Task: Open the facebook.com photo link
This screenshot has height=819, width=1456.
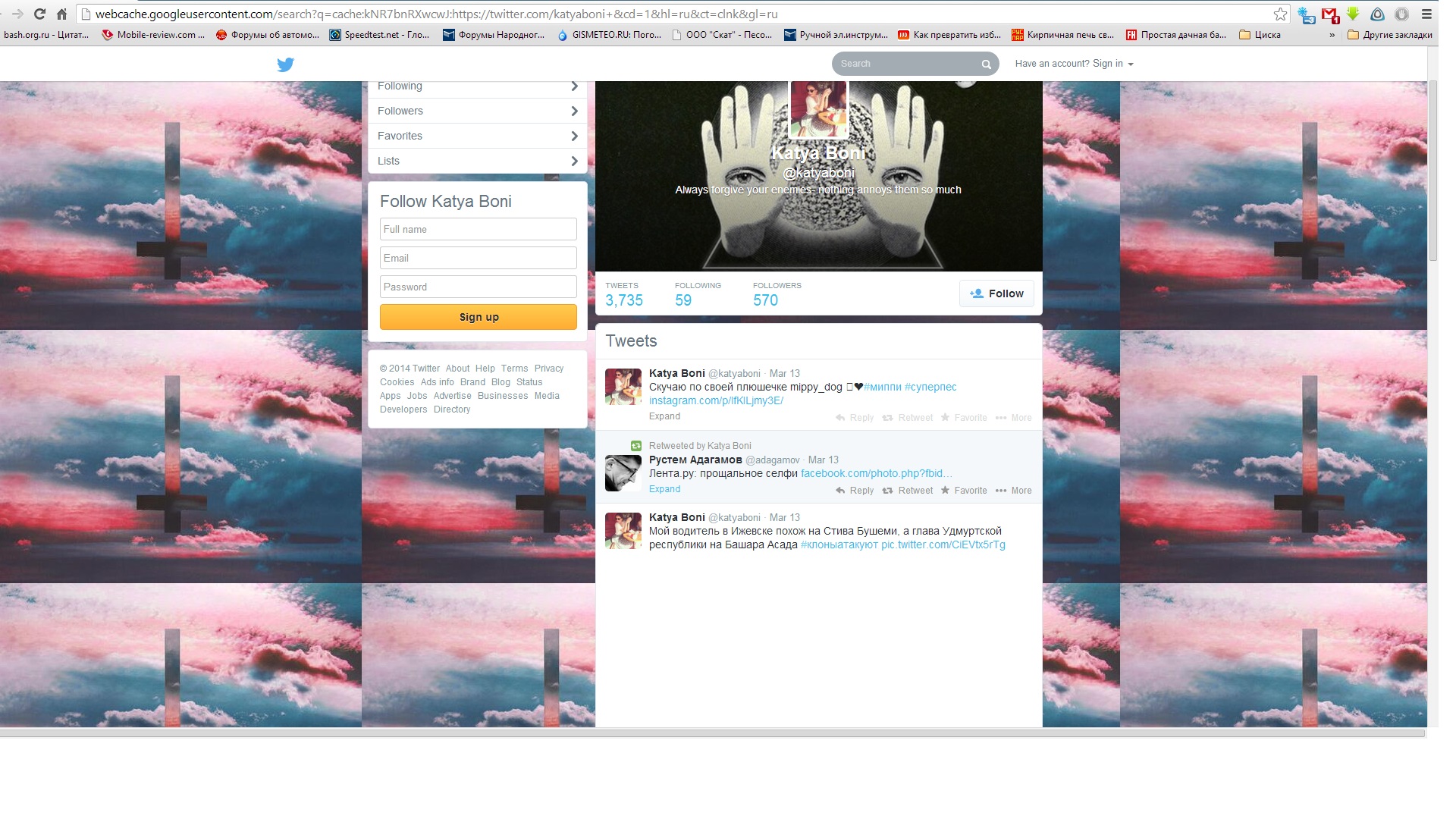Action: click(876, 473)
